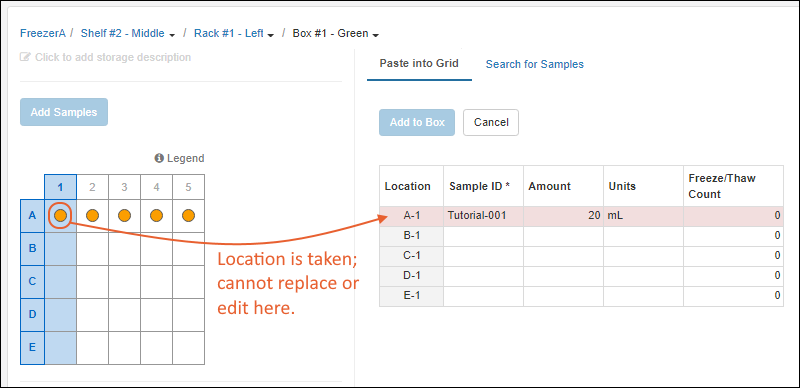Switch to the Search for Samples tab

tap(535, 64)
